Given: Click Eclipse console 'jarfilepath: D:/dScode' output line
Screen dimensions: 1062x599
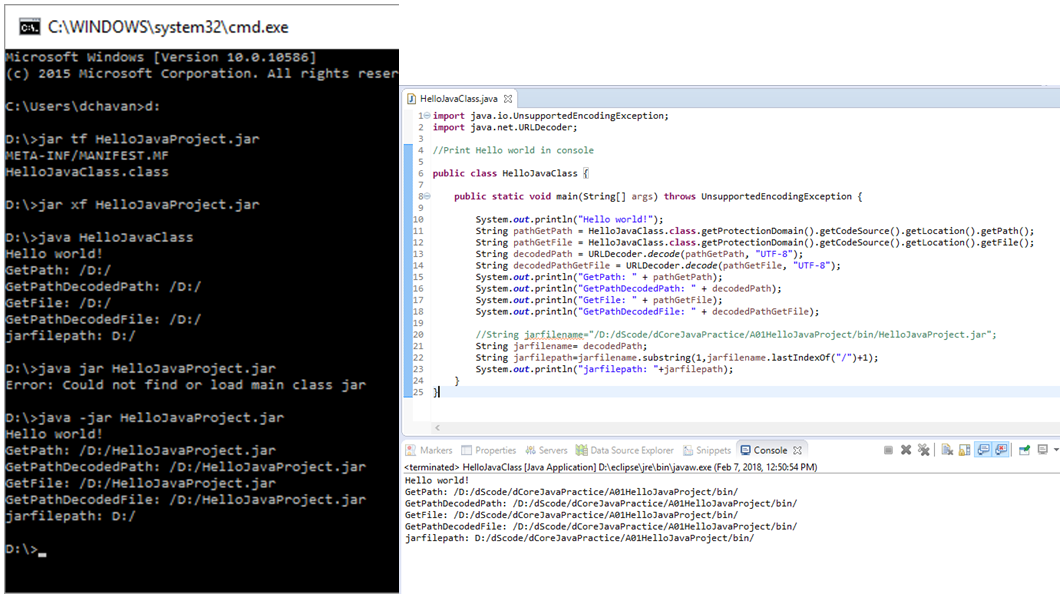Looking at the screenshot, I should (579, 538).
